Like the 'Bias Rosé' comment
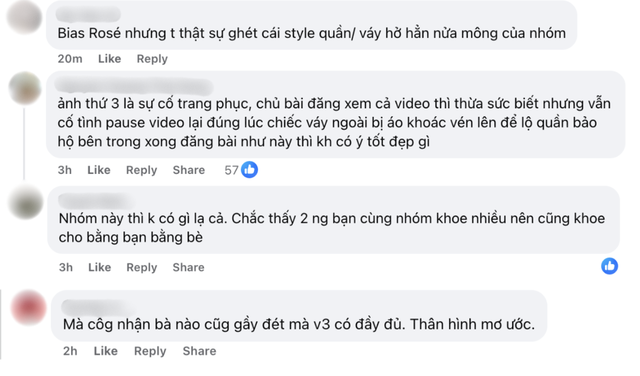The width and height of the screenshot is (640, 376). tap(109, 59)
